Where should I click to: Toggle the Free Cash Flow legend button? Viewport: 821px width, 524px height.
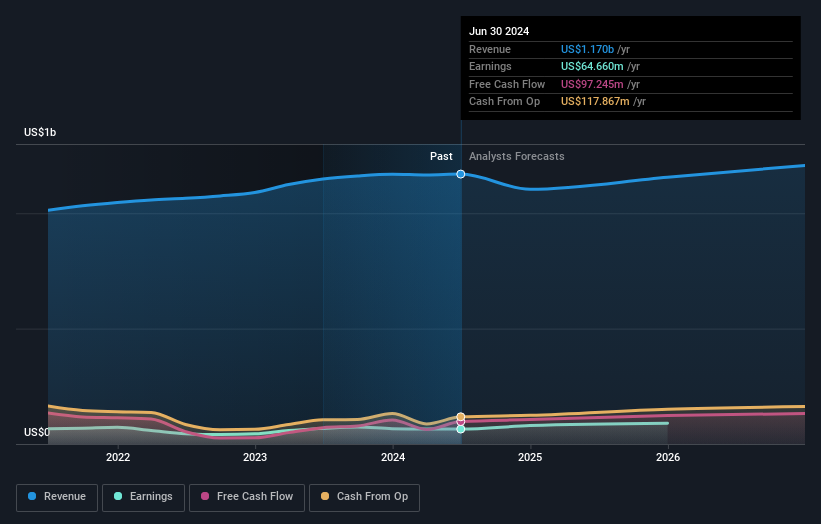pyautogui.click(x=247, y=497)
